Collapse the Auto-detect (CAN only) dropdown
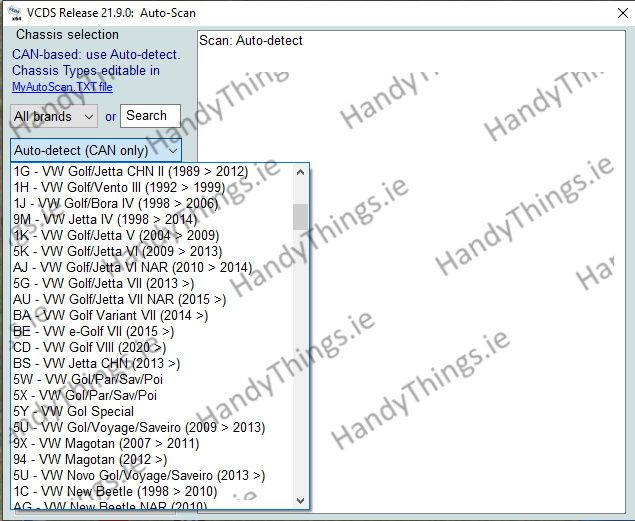 pos(96,151)
